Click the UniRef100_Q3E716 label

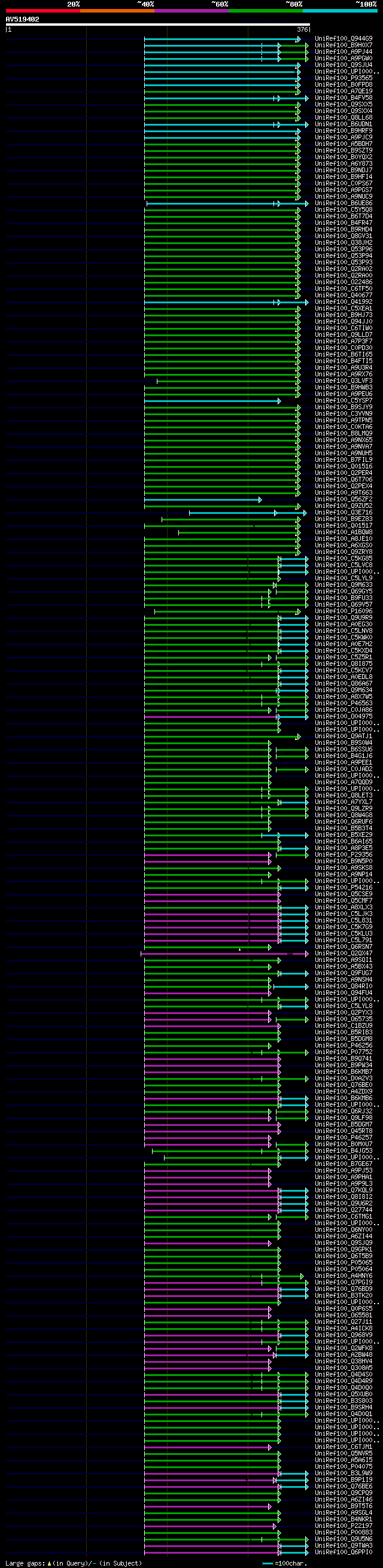pos(344,513)
